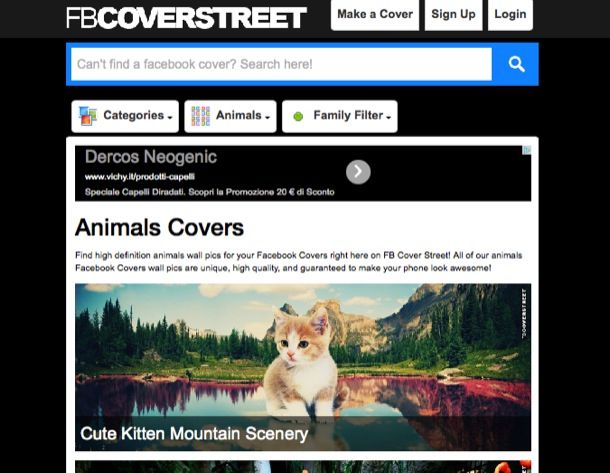Click the FBCOVERSTREET logo
The width and height of the screenshot is (610, 473).
186,17
